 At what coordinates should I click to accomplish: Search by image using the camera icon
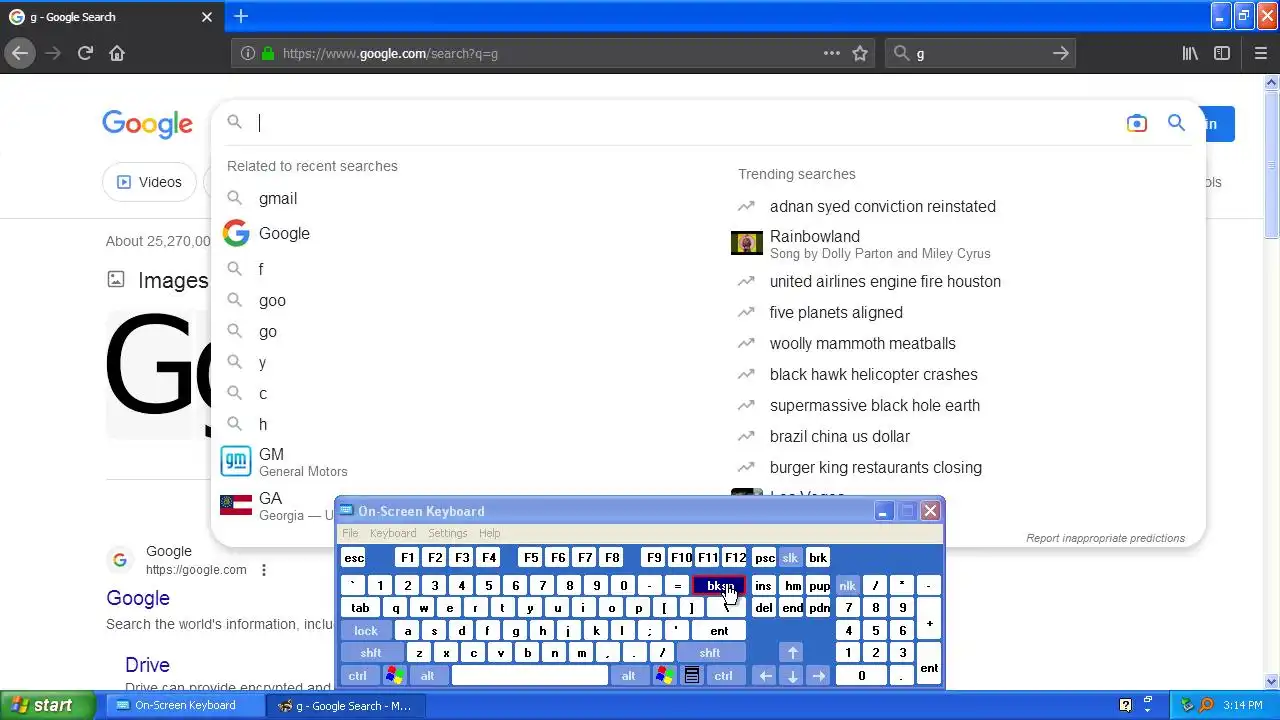coord(1137,123)
